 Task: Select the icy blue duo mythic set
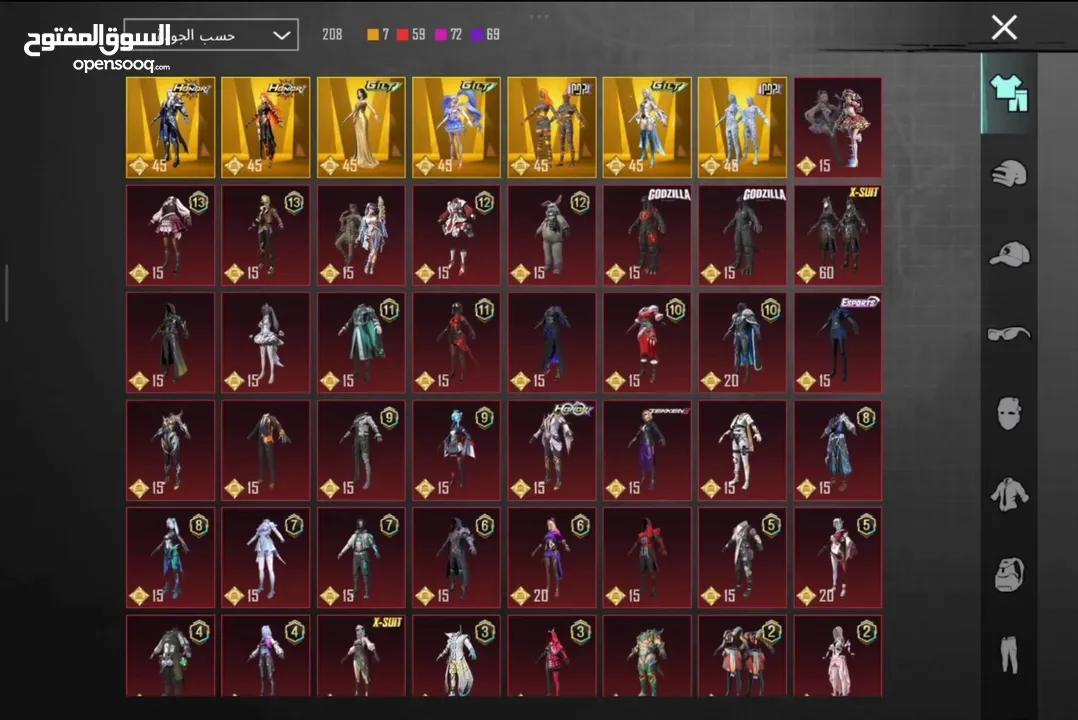pyautogui.click(x=742, y=127)
